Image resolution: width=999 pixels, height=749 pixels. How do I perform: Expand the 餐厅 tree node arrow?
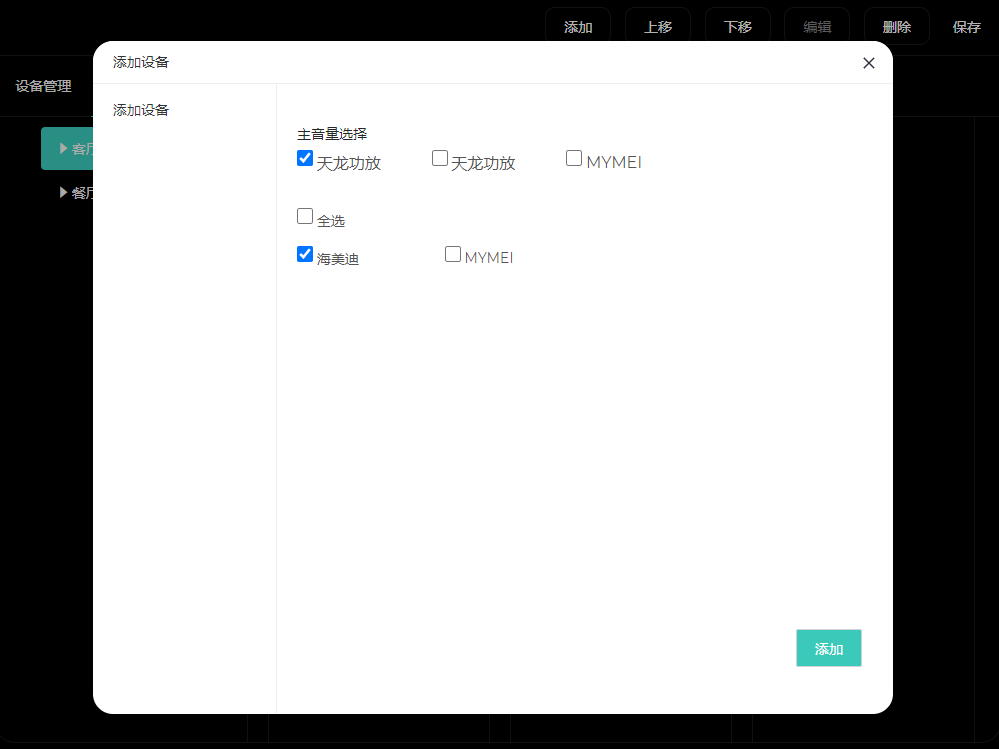(x=64, y=192)
